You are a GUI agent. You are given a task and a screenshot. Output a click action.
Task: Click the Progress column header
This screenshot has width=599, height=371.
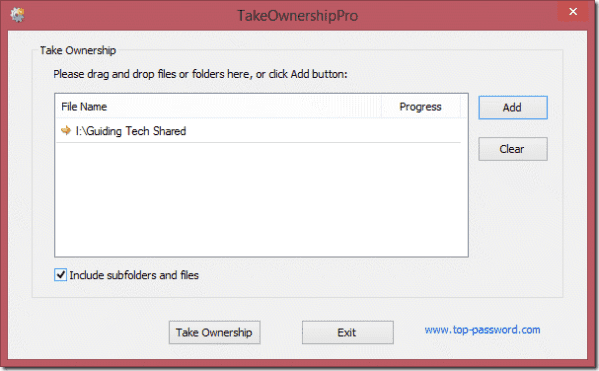point(421,107)
